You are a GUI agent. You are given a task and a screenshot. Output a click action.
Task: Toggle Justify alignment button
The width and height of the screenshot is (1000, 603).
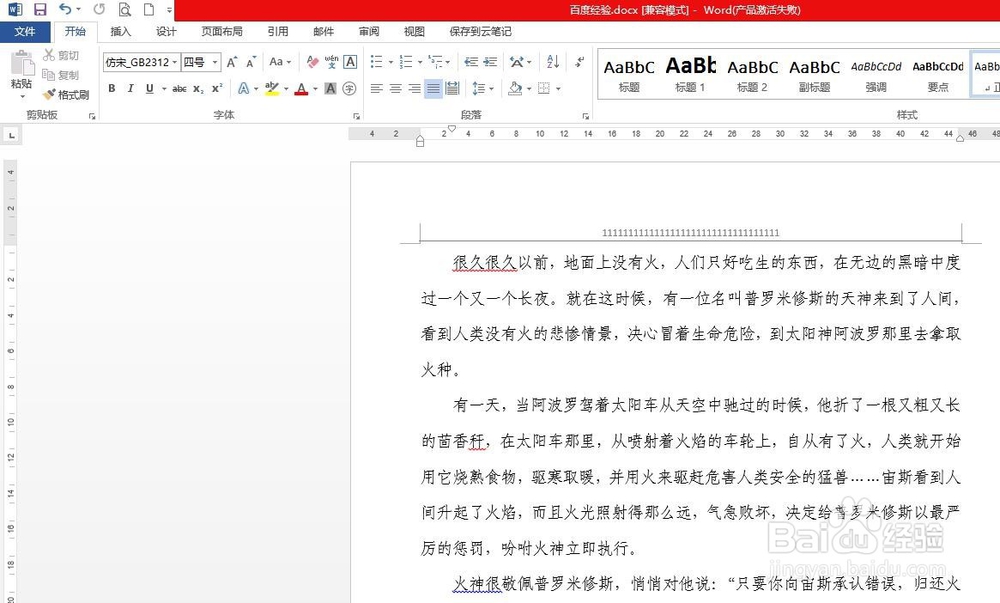pyautogui.click(x=434, y=89)
